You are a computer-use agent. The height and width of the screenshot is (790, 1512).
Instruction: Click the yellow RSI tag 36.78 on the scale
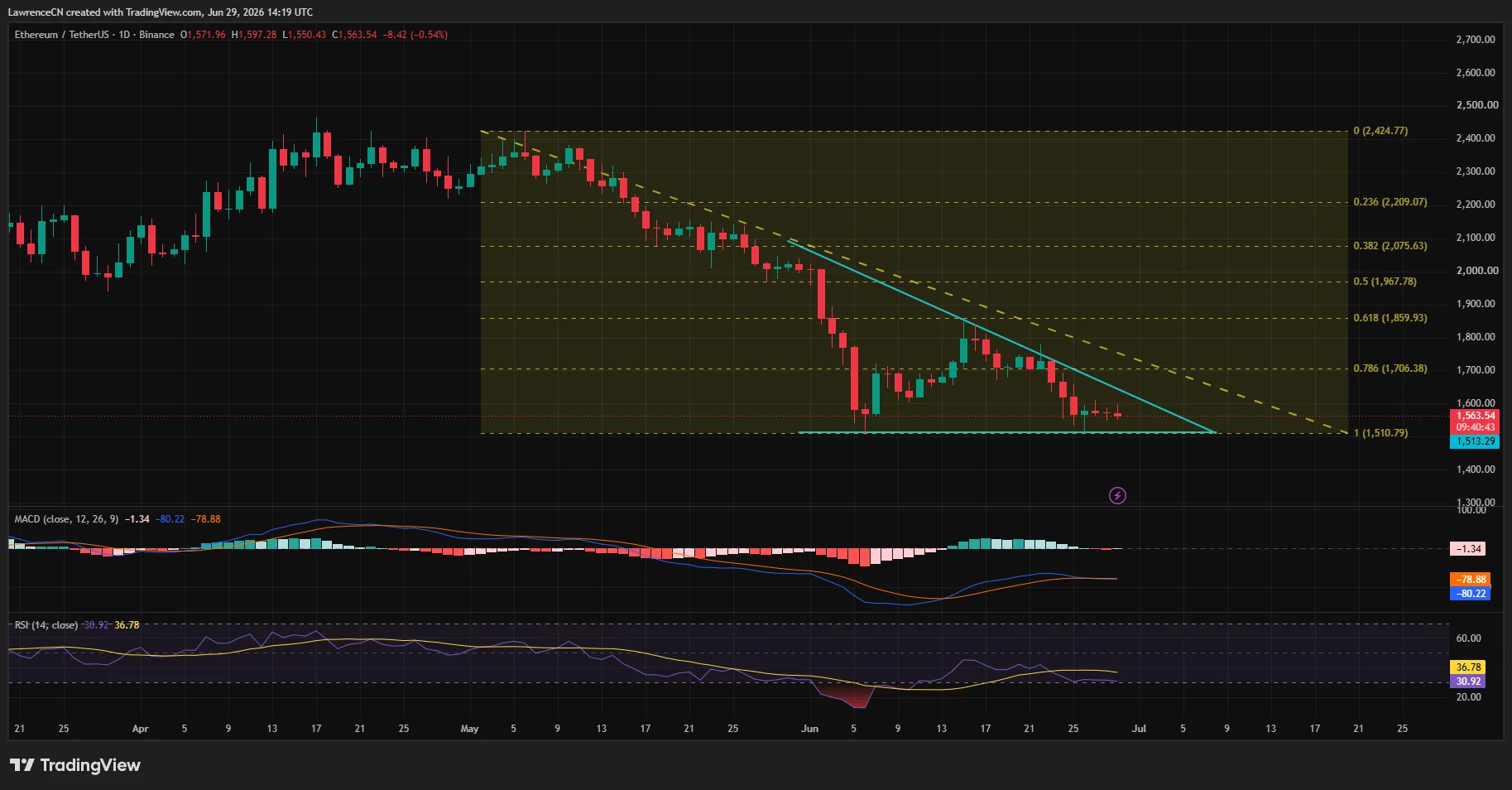tap(1467, 667)
